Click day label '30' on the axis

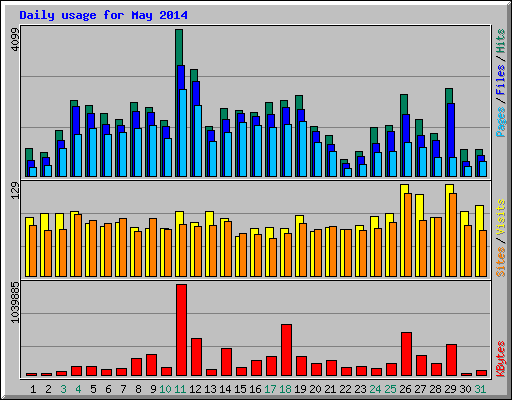coord(465,389)
